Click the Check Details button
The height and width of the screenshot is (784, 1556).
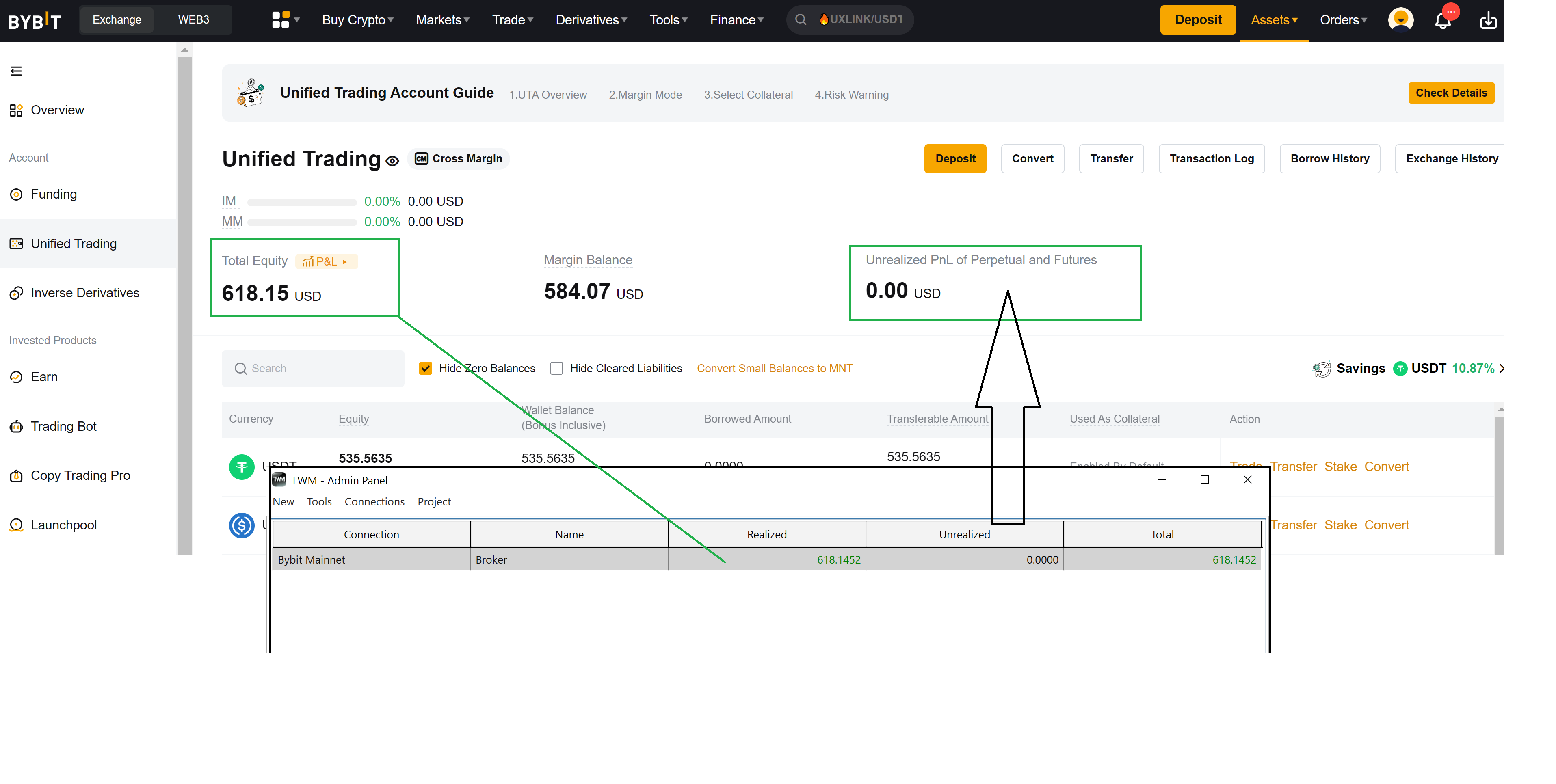1452,93
